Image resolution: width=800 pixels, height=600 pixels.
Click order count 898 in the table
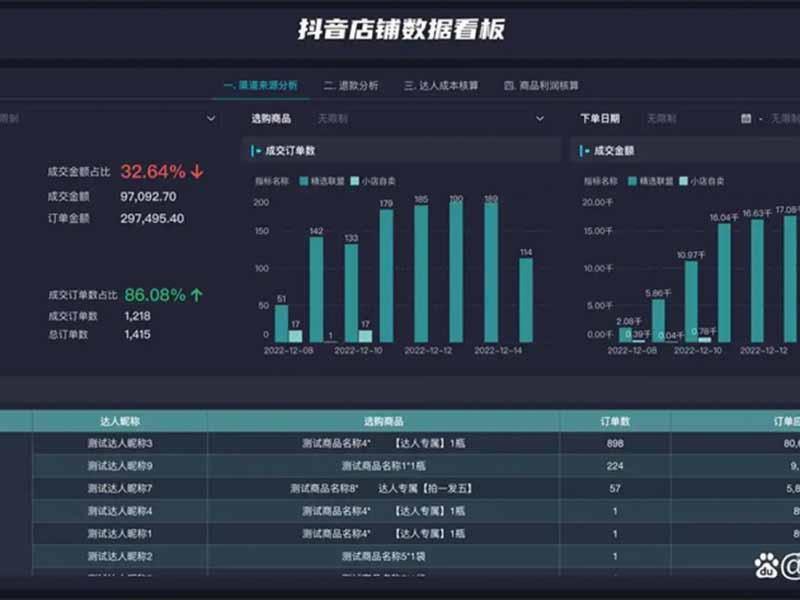click(615, 443)
